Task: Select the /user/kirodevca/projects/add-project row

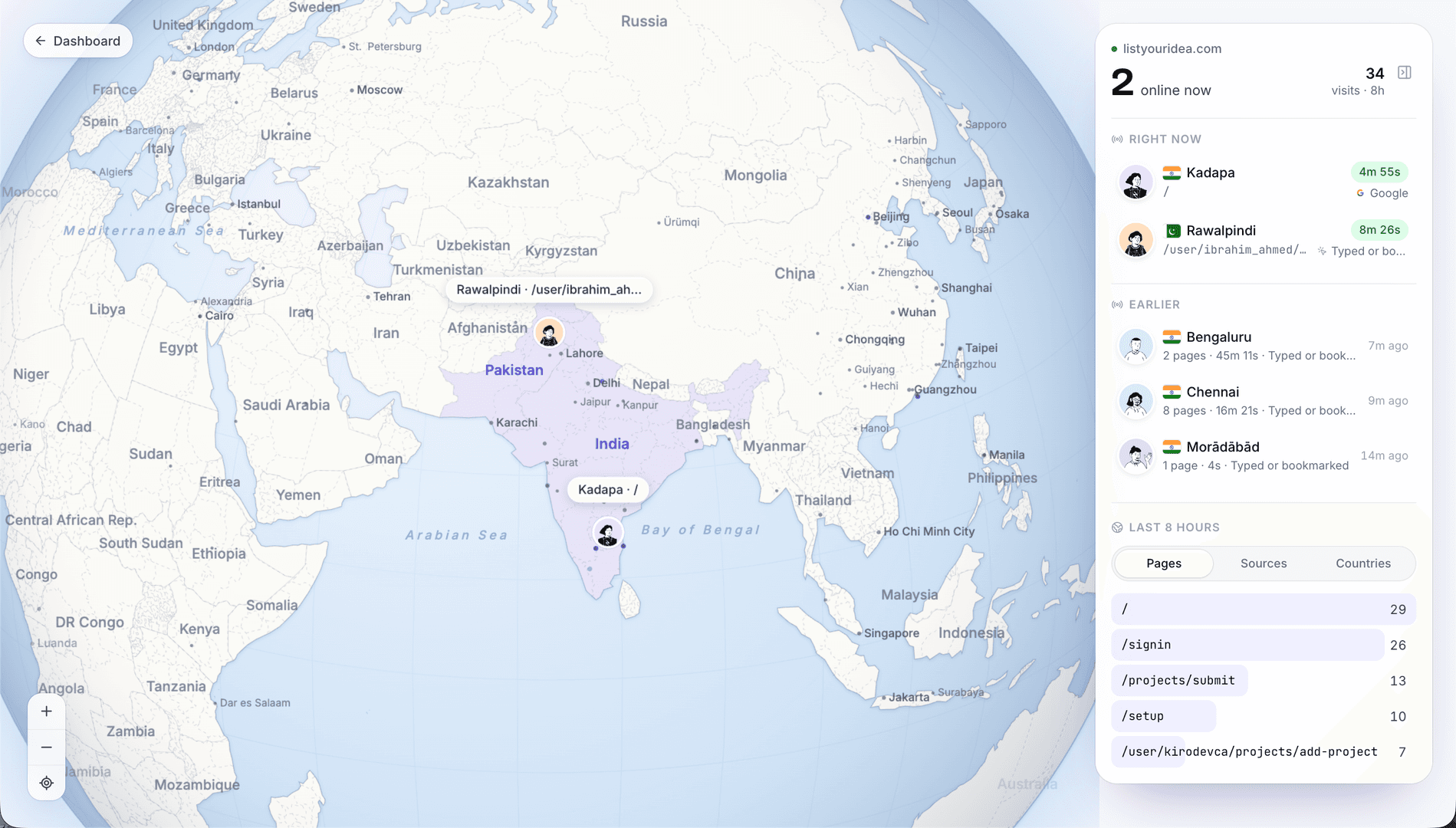Action: pos(1264,751)
